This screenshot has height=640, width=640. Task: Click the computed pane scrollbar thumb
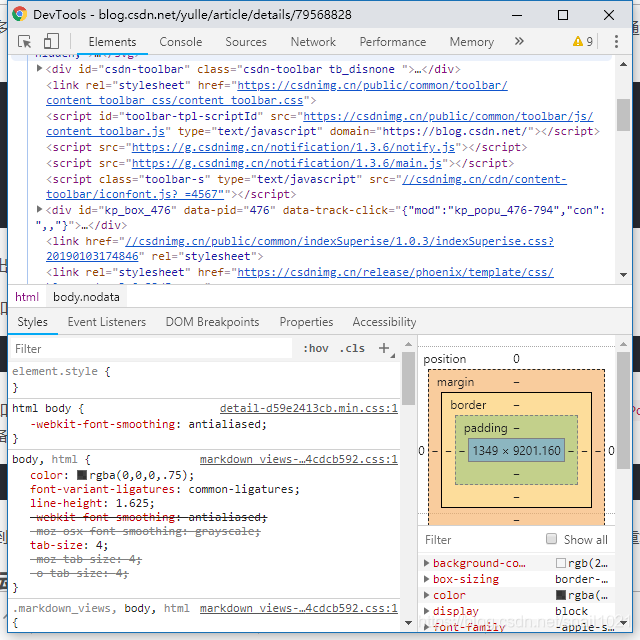tap(623, 410)
